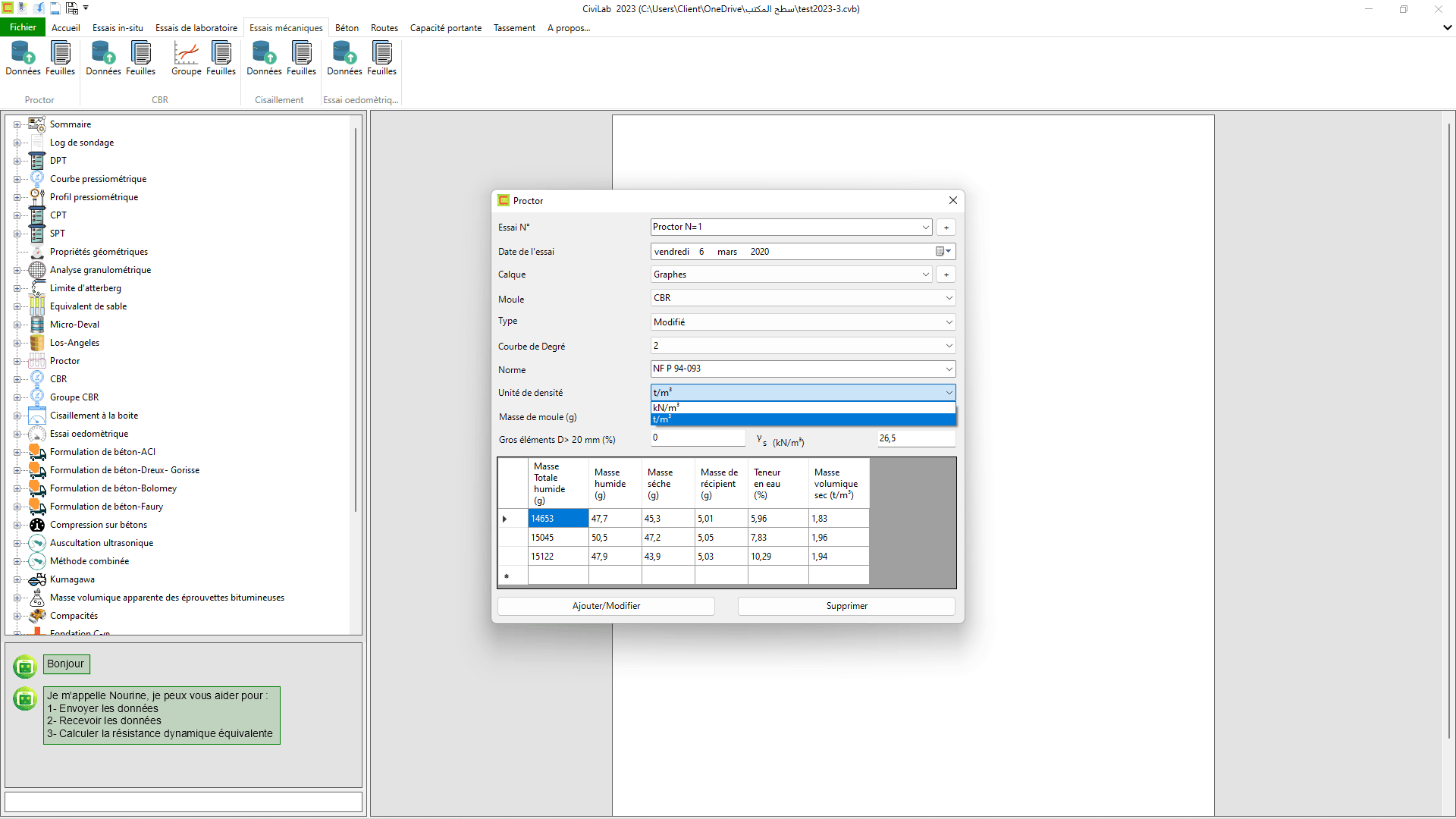This screenshot has height=819, width=1456.
Task: Click the Bonjour chat message
Action: pyautogui.click(x=66, y=664)
